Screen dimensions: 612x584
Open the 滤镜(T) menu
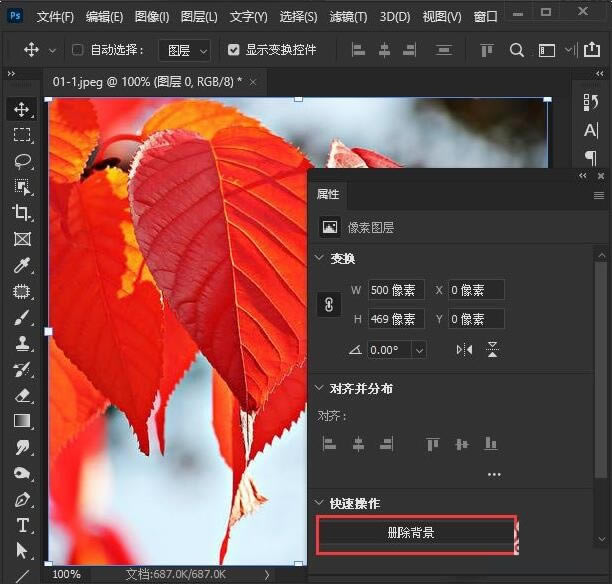click(x=348, y=17)
